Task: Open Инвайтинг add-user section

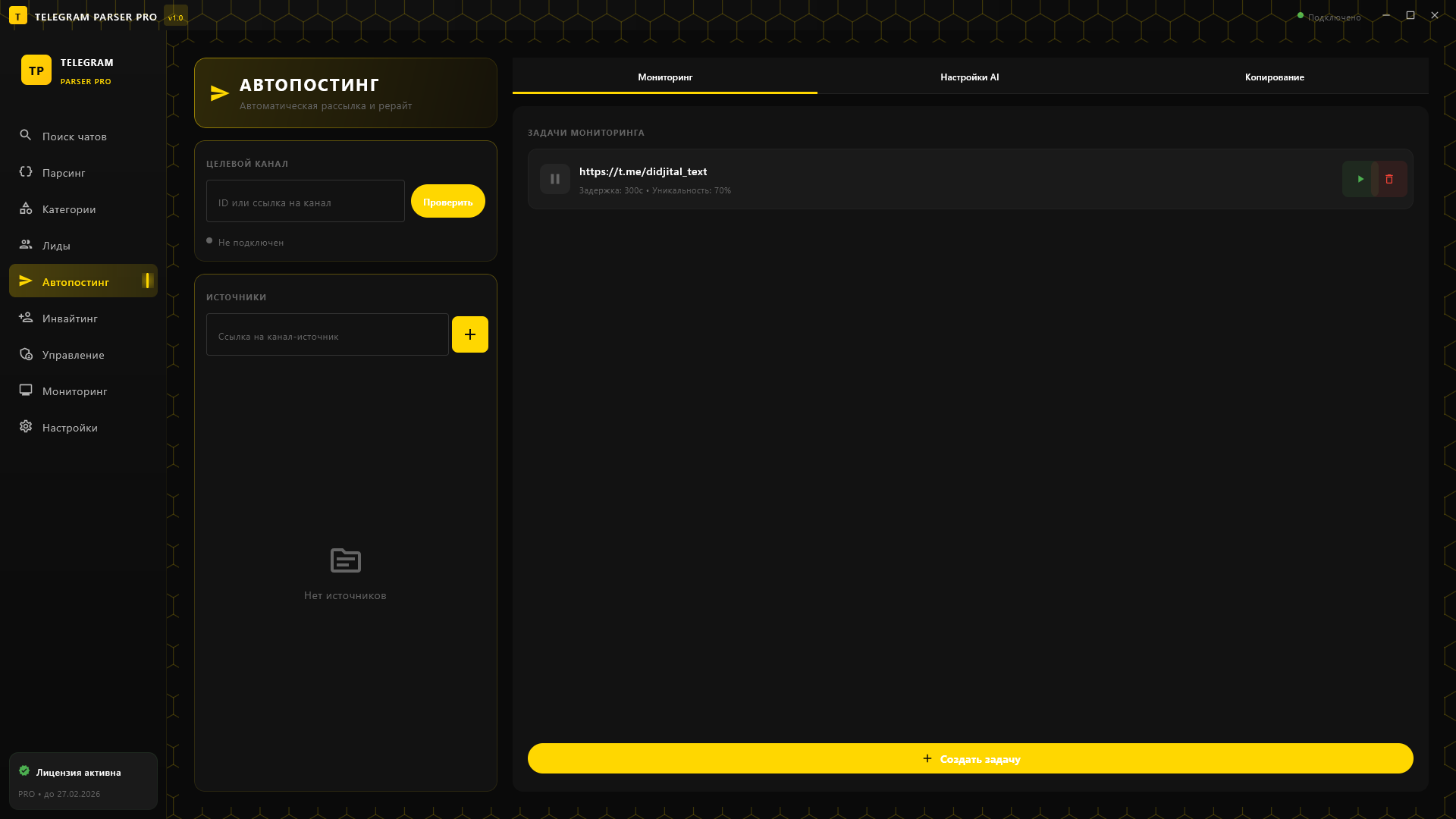Action: (x=70, y=318)
